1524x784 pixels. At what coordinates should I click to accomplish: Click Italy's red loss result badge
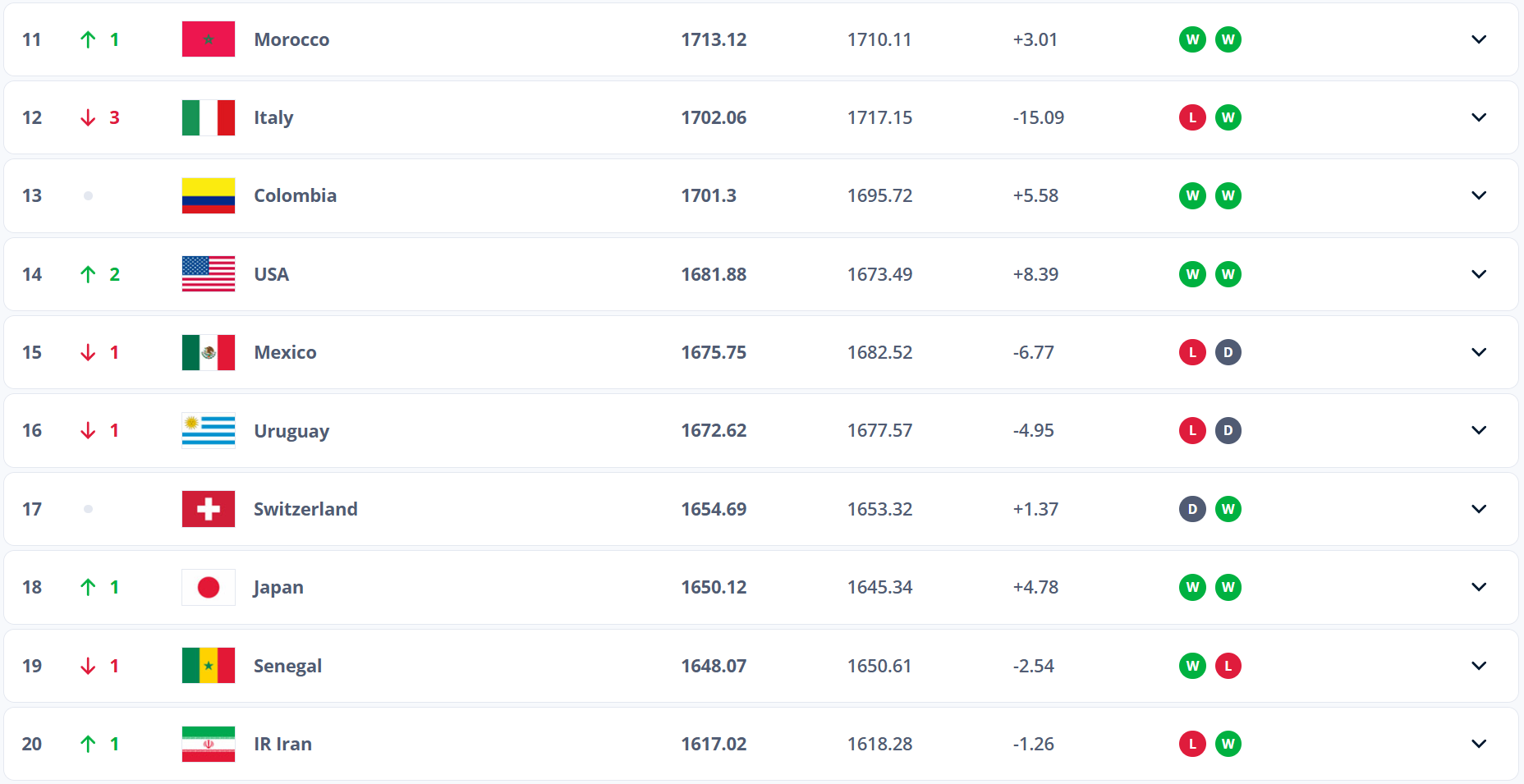coord(1192,117)
